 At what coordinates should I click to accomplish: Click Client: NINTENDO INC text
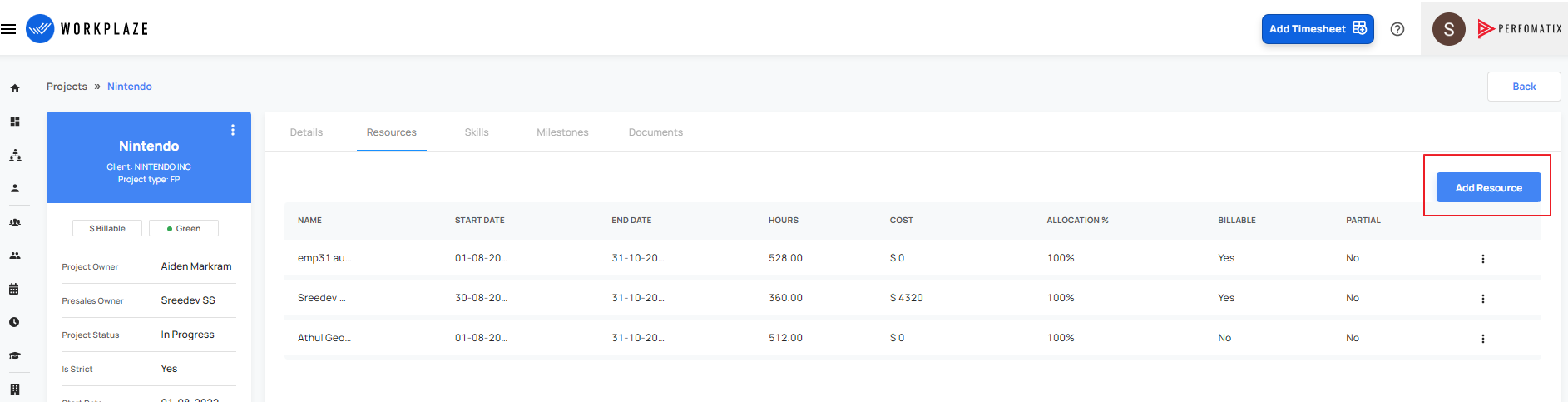[x=149, y=167]
